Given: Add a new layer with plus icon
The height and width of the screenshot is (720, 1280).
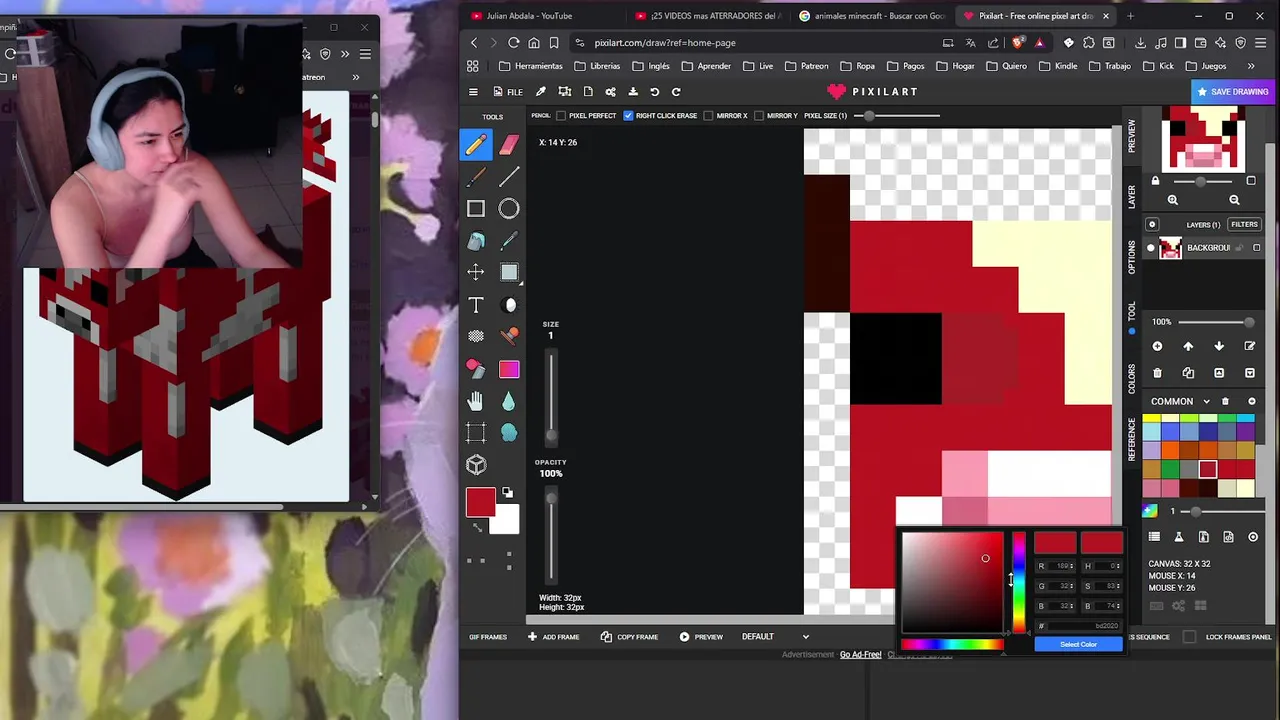Looking at the screenshot, I should coord(1157,346).
